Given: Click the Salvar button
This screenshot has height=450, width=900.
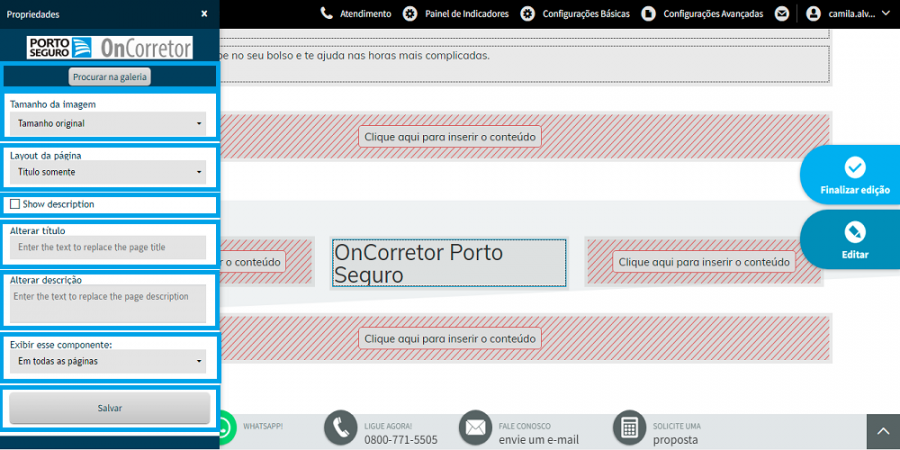Looking at the screenshot, I should [110, 408].
